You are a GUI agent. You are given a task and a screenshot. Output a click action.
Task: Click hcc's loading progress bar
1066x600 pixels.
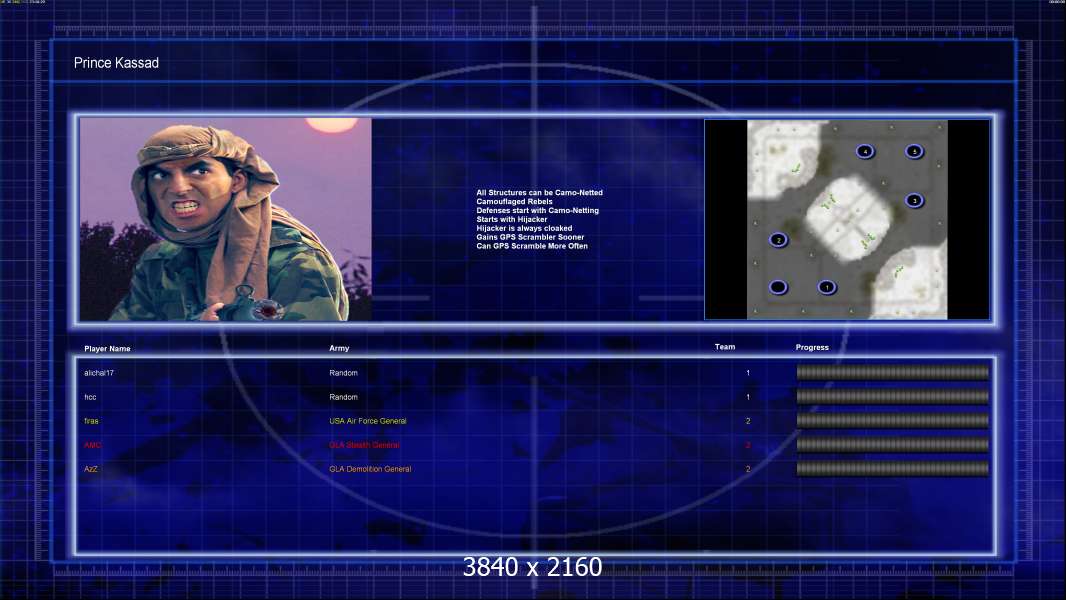(x=893, y=396)
